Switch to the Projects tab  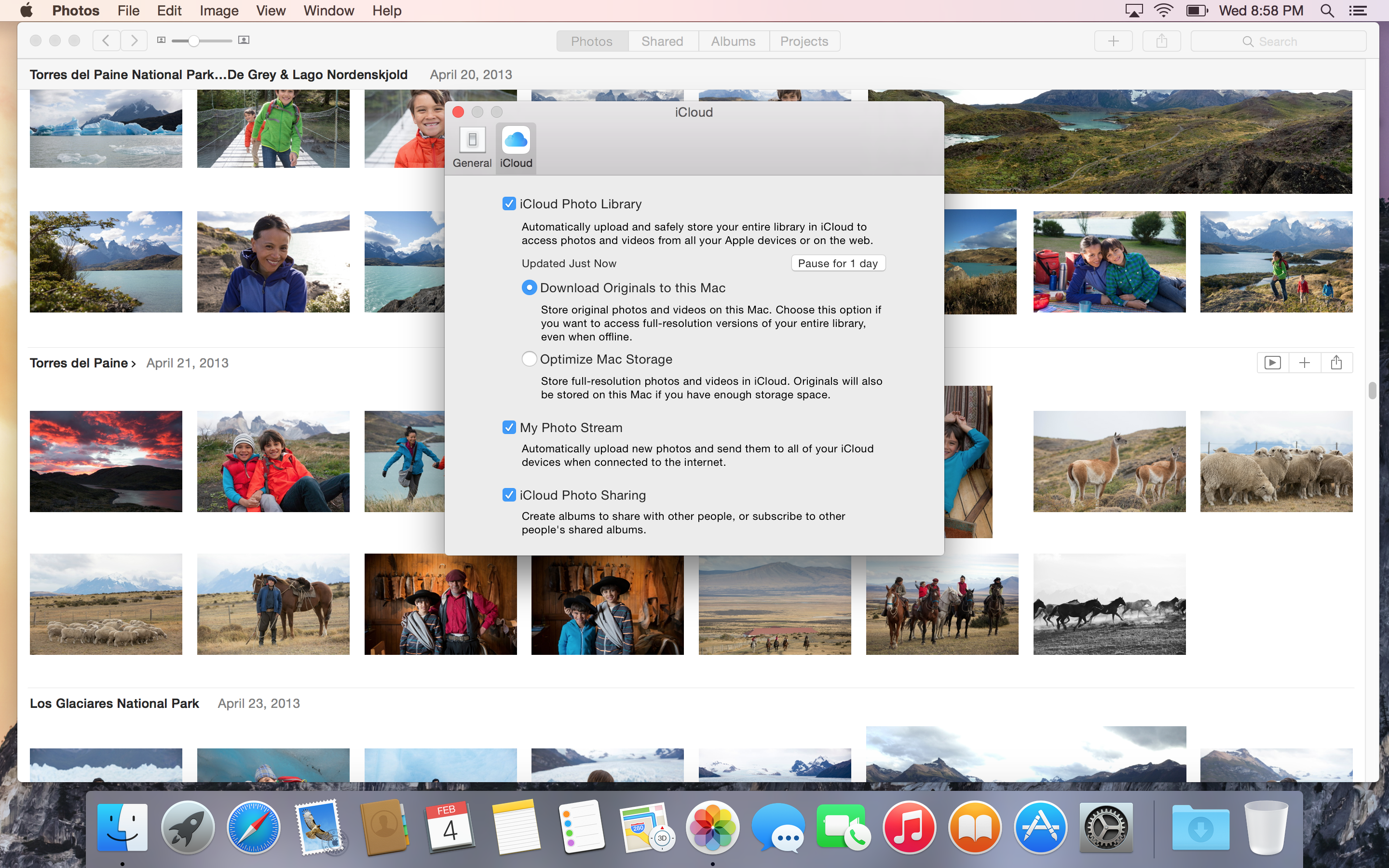tap(803, 41)
